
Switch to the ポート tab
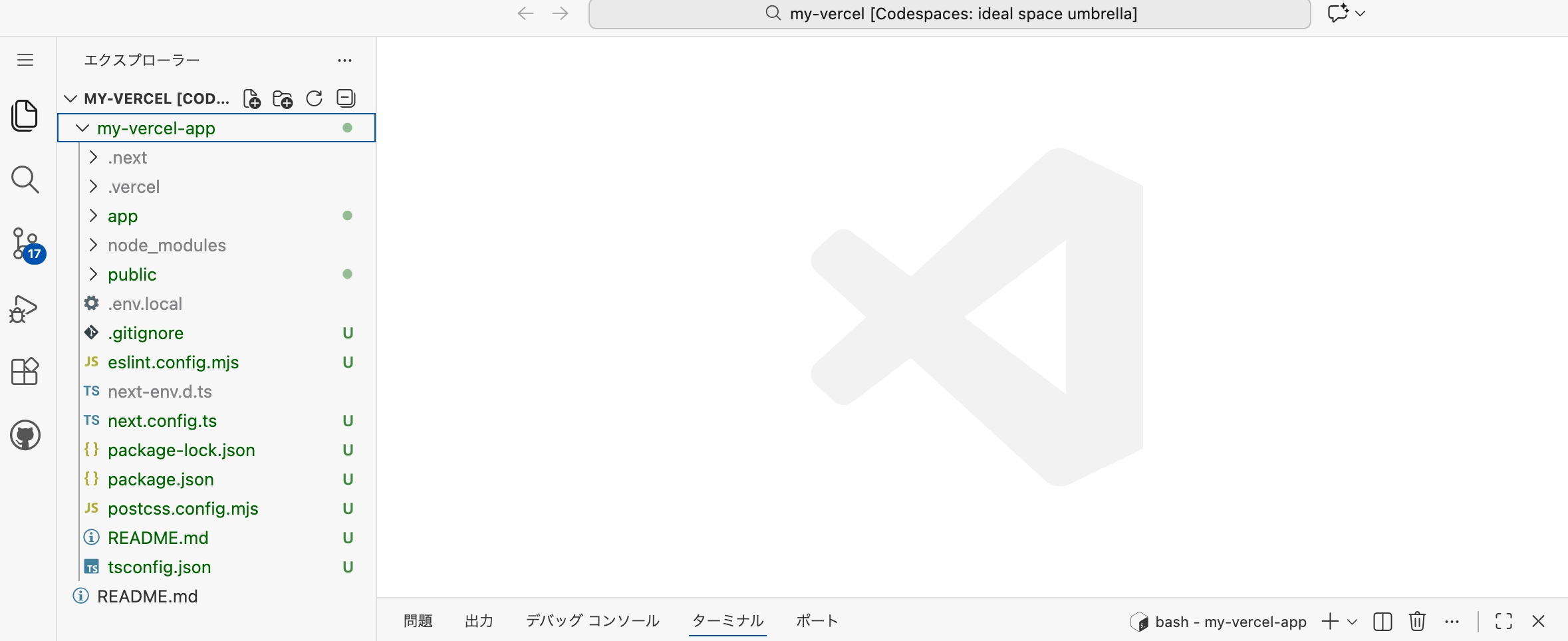tap(817, 621)
